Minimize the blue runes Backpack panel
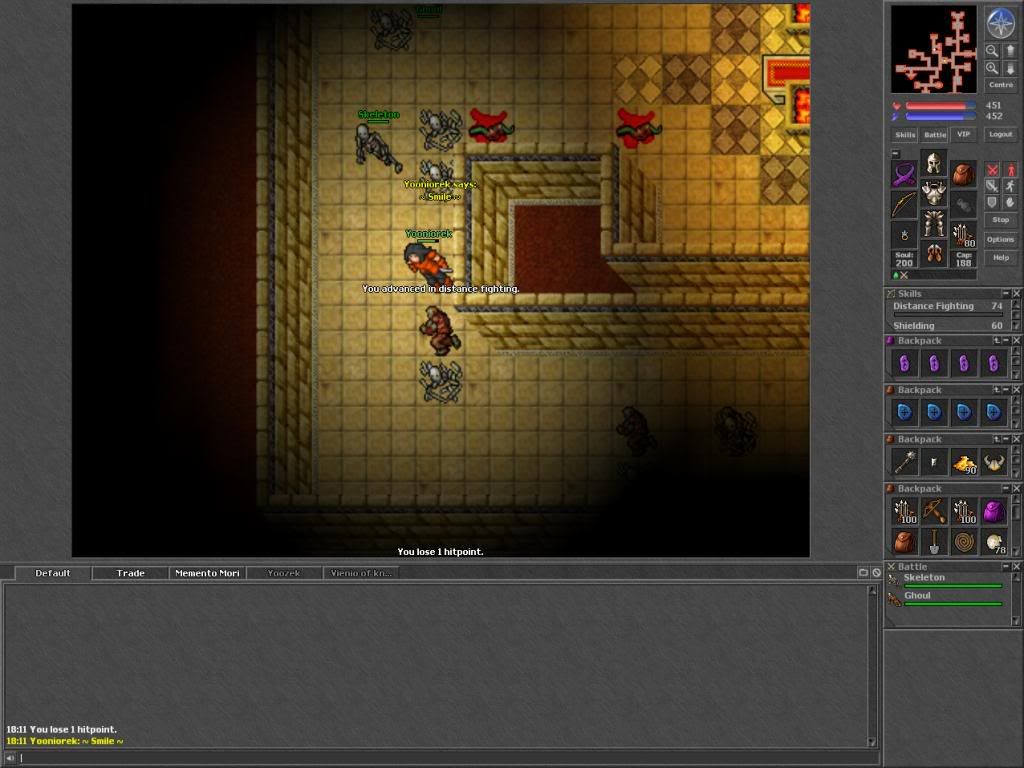This screenshot has height=768, width=1024. point(1006,390)
